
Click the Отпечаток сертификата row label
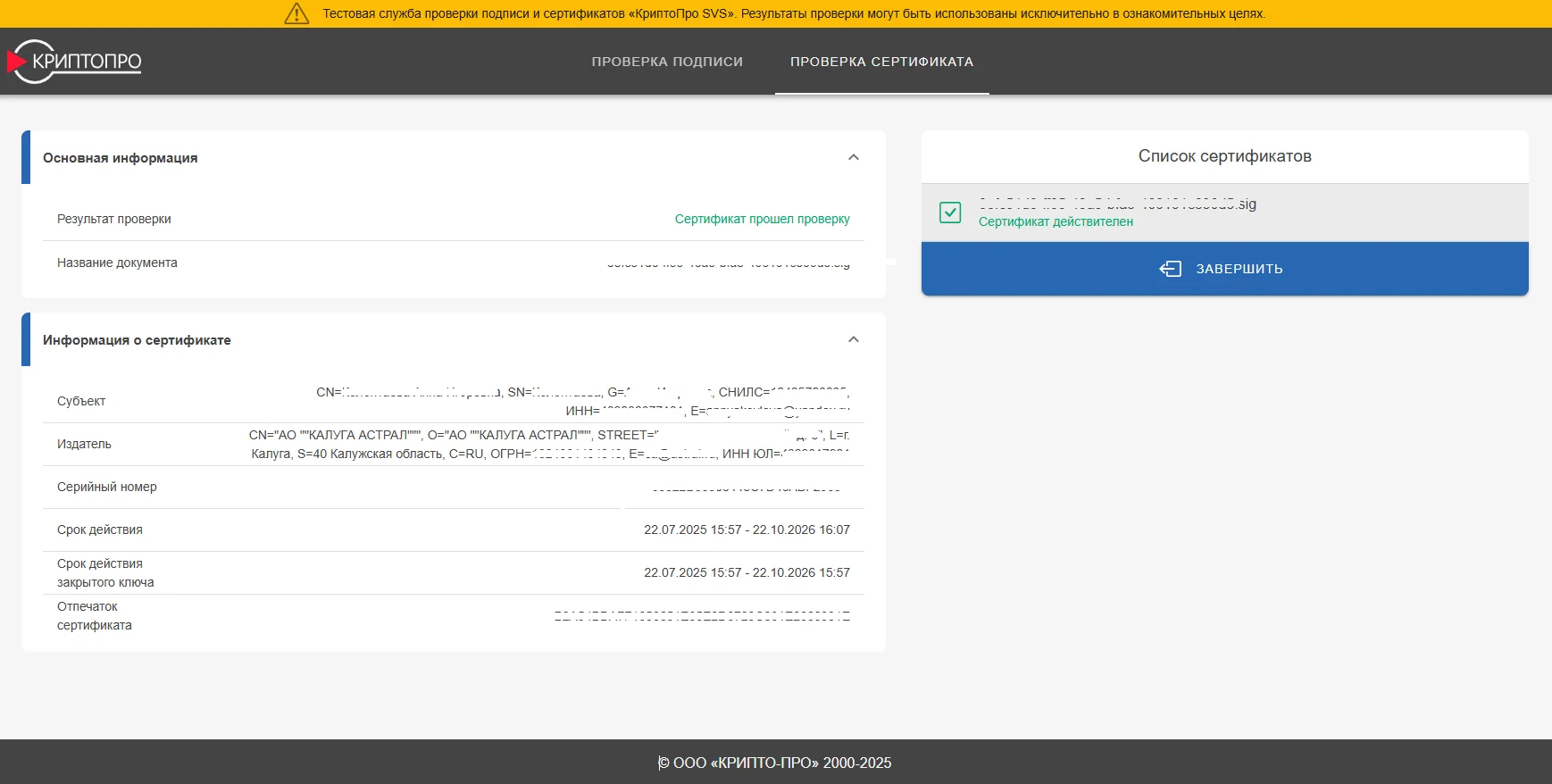(x=94, y=615)
